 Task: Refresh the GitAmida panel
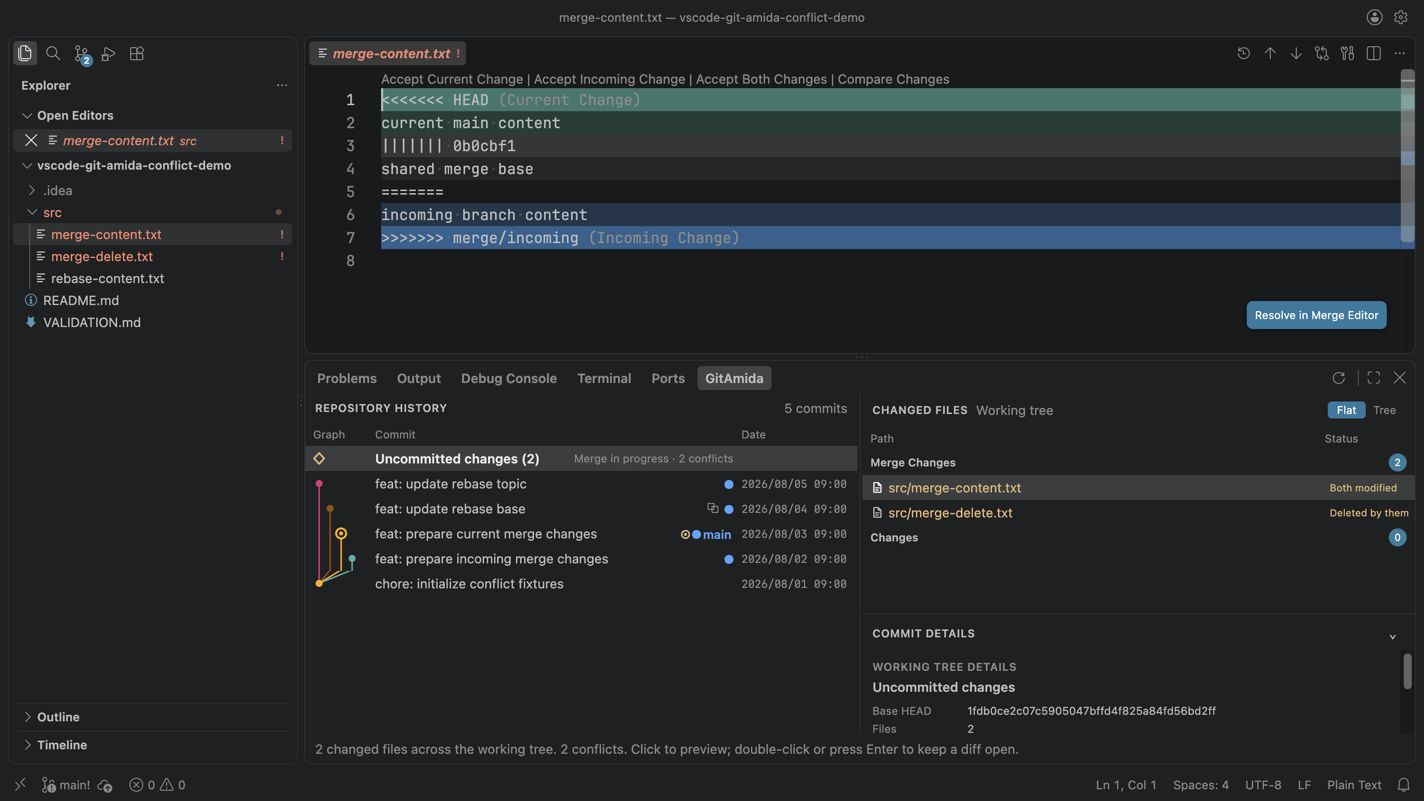pos(1339,378)
